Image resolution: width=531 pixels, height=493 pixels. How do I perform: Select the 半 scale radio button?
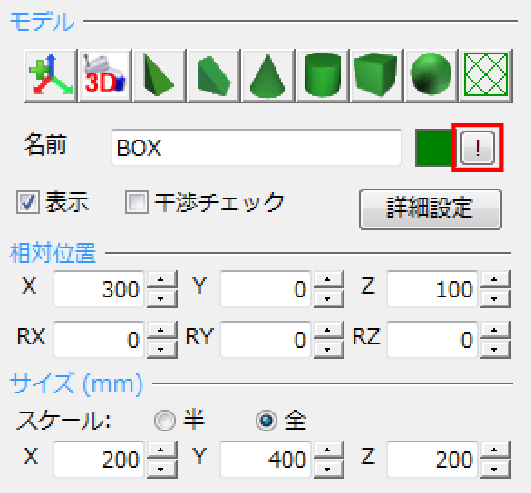click(165, 421)
